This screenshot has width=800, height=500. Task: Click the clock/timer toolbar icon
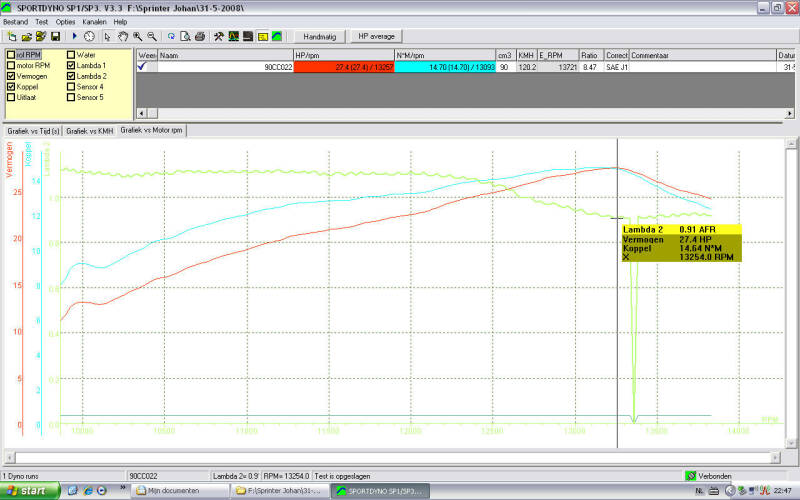tap(89, 36)
